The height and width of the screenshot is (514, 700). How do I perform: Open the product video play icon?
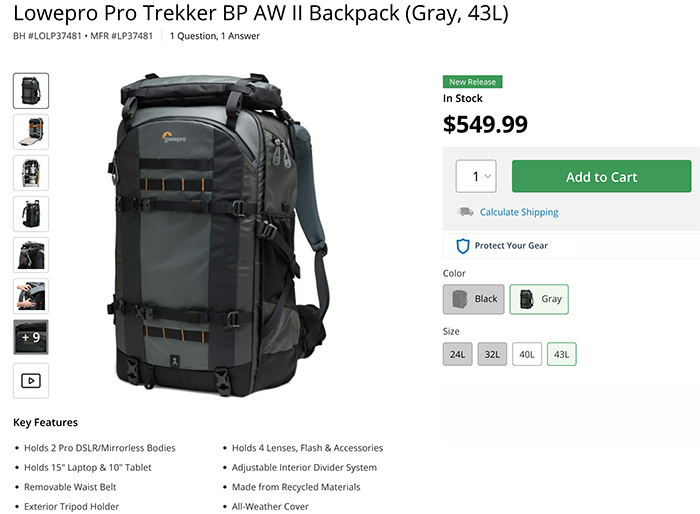click(x=31, y=381)
